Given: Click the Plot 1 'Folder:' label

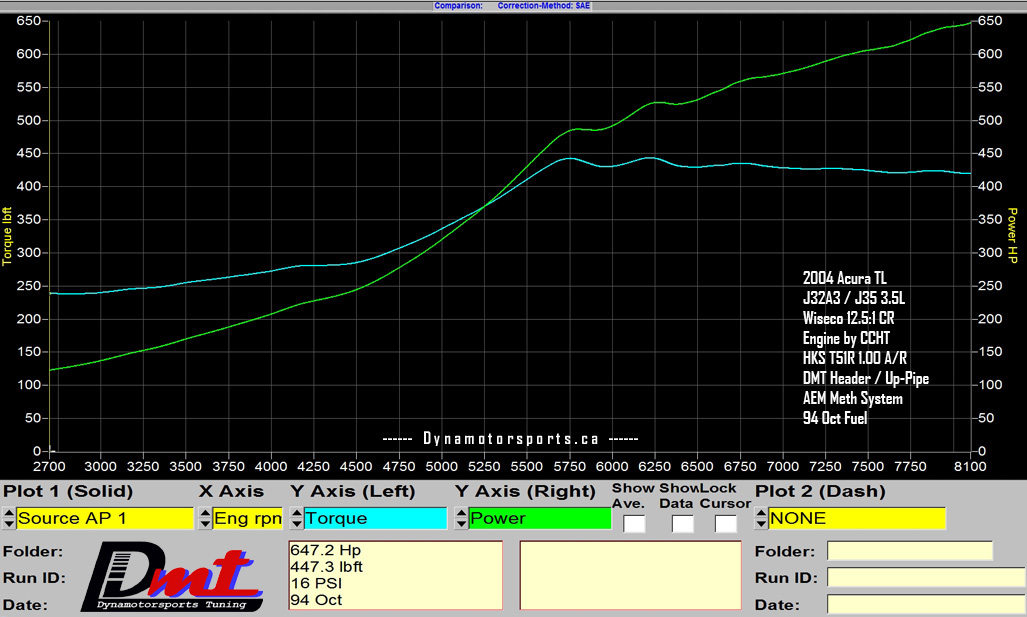Looking at the screenshot, I should (33, 552).
